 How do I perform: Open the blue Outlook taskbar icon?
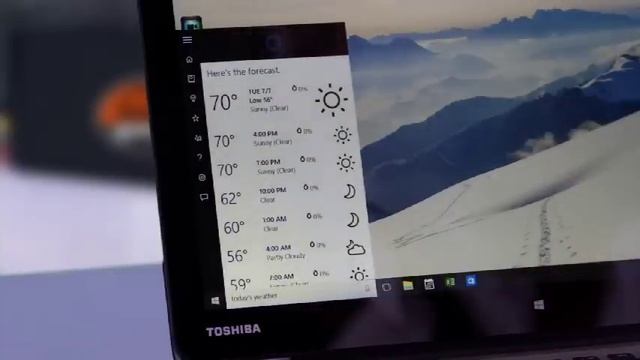click(471, 280)
